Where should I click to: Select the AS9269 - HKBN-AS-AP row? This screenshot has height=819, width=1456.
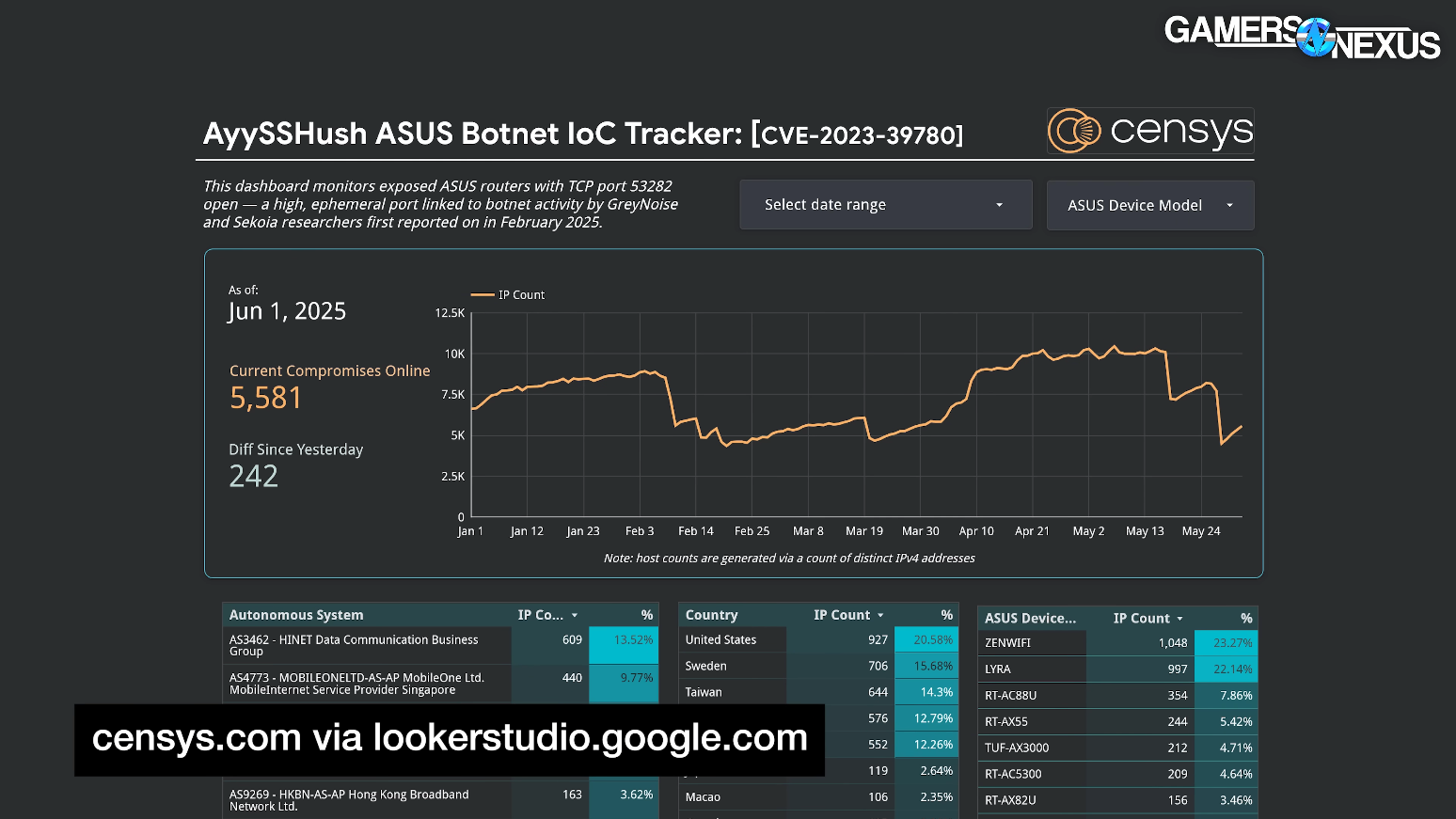coord(440,800)
